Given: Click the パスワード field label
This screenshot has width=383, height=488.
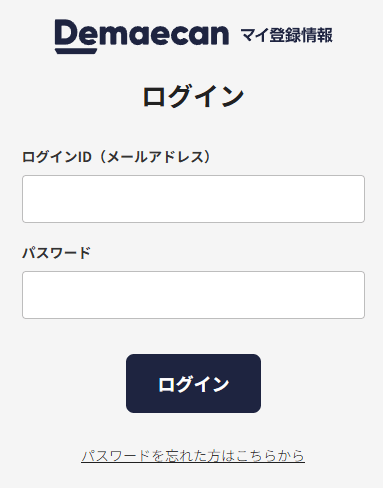Looking at the screenshot, I should (56, 253).
